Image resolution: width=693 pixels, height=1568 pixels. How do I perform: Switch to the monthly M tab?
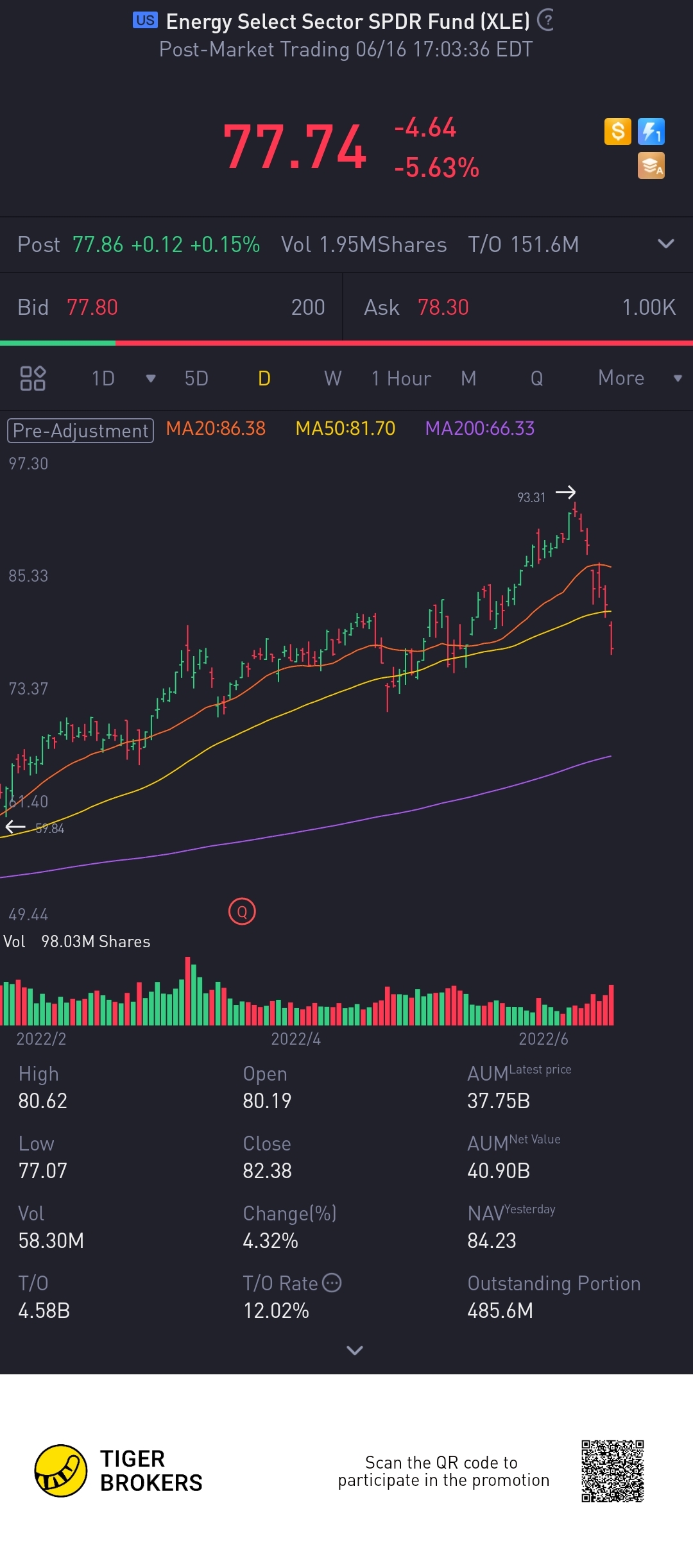(x=468, y=378)
